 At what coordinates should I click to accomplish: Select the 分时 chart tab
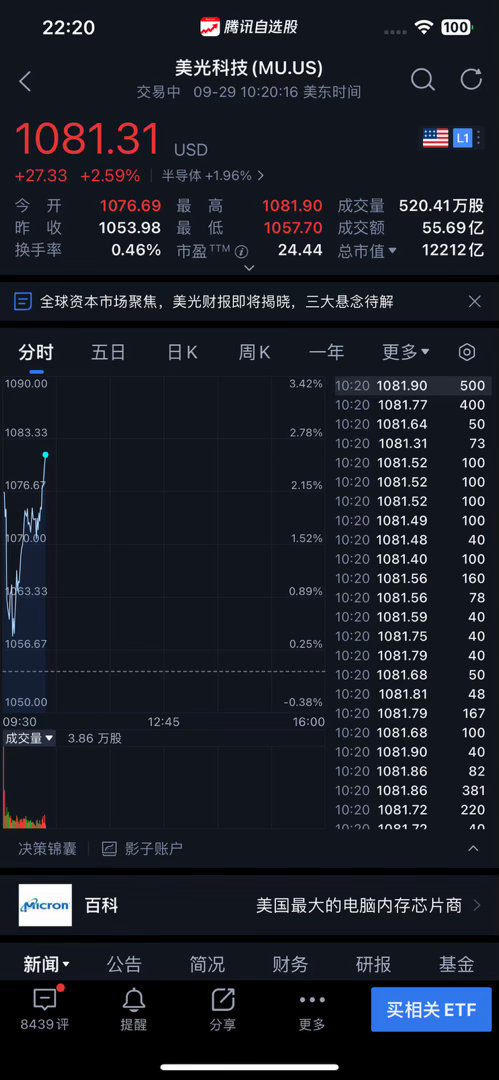36,353
